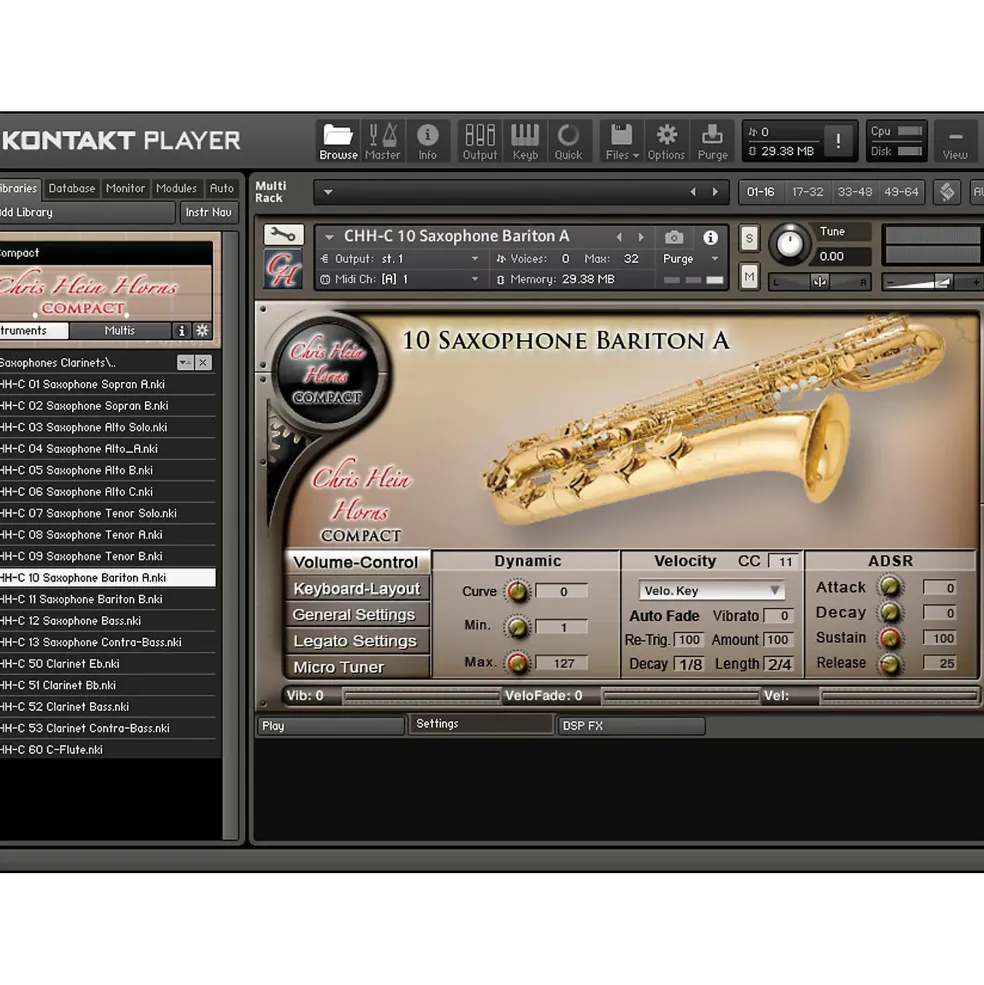Image resolution: width=984 pixels, height=985 pixels.
Task: Select channels 49-64 page
Action: coord(901,192)
